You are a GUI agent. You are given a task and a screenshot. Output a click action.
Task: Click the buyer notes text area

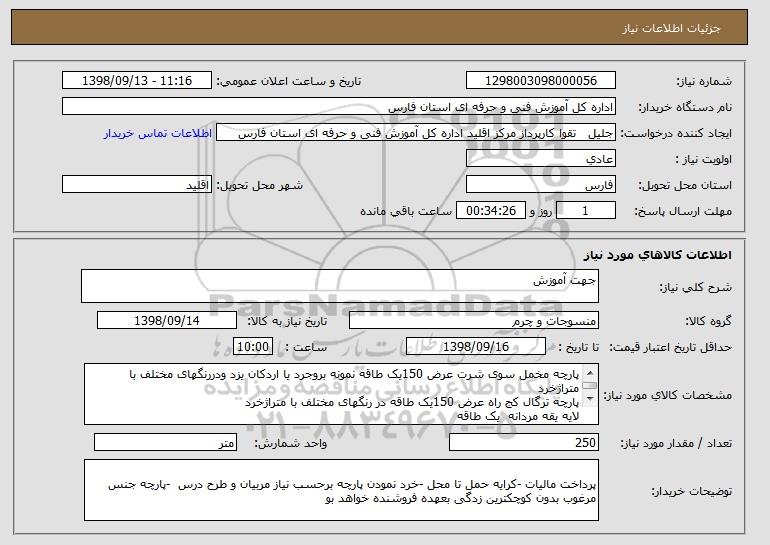(341, 490)
